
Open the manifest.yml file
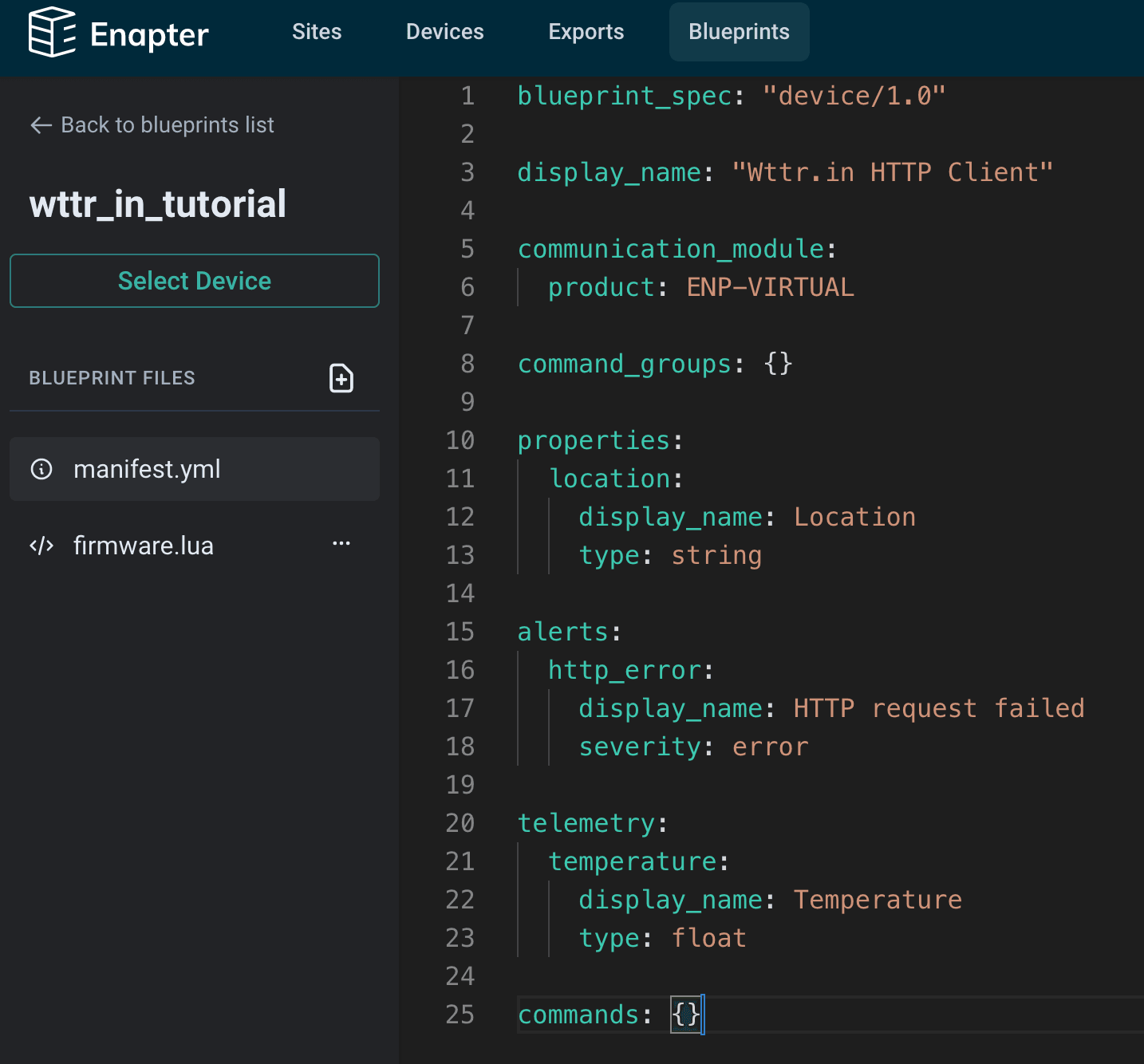click(x=147, y=469)
